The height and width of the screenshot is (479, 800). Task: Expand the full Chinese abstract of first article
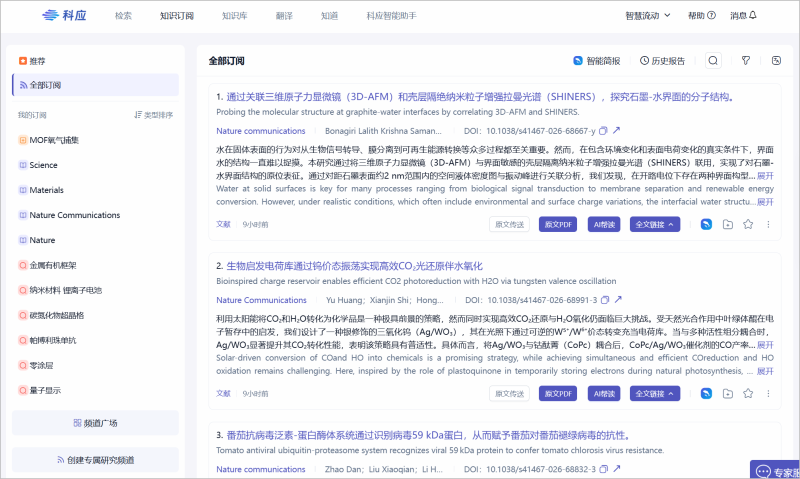click(x=764, y=175)
